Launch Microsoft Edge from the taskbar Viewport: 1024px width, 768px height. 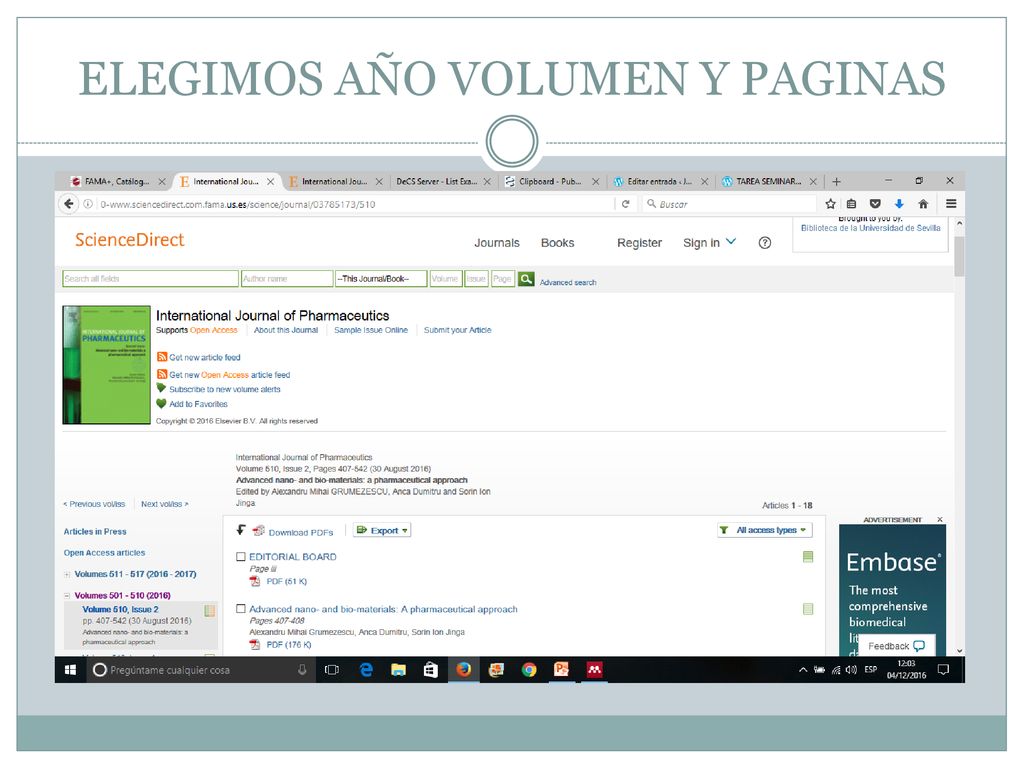coord(366,669)
